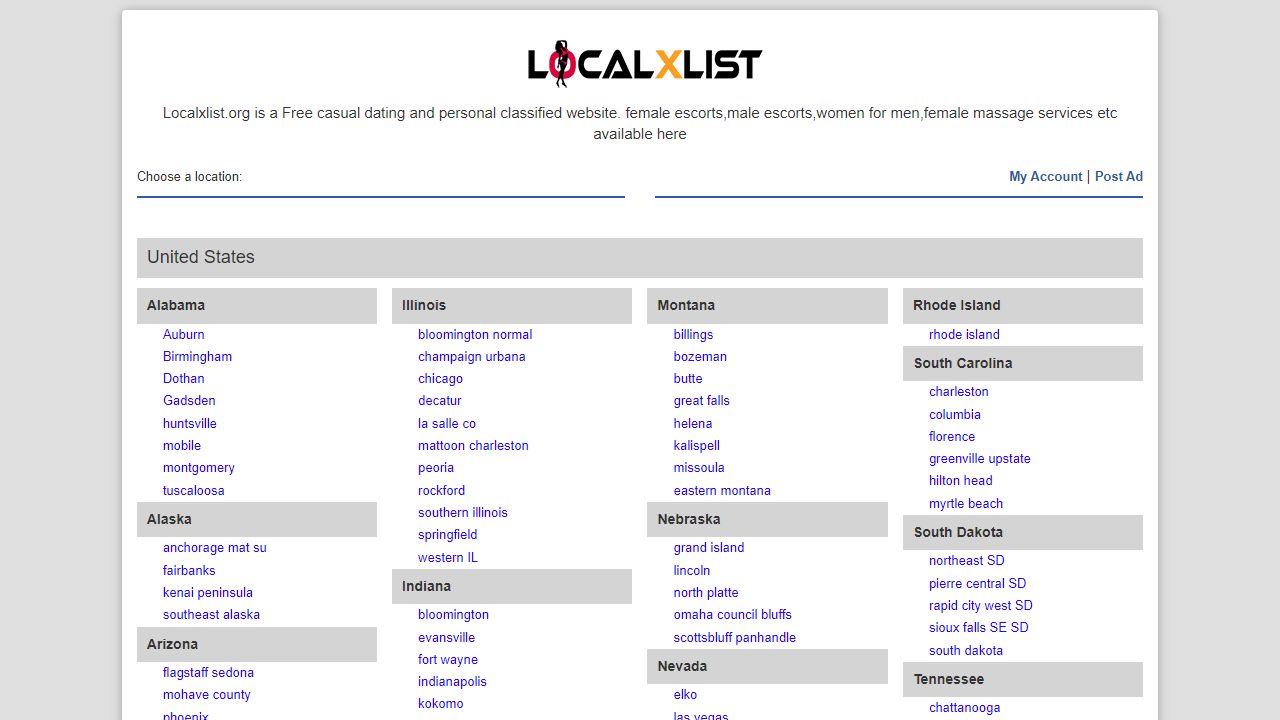Image resolution: width=1280 pixels, height=720 pixels.
Task: Open tuscaloosa listing
Action: click(x=194, y=490)
